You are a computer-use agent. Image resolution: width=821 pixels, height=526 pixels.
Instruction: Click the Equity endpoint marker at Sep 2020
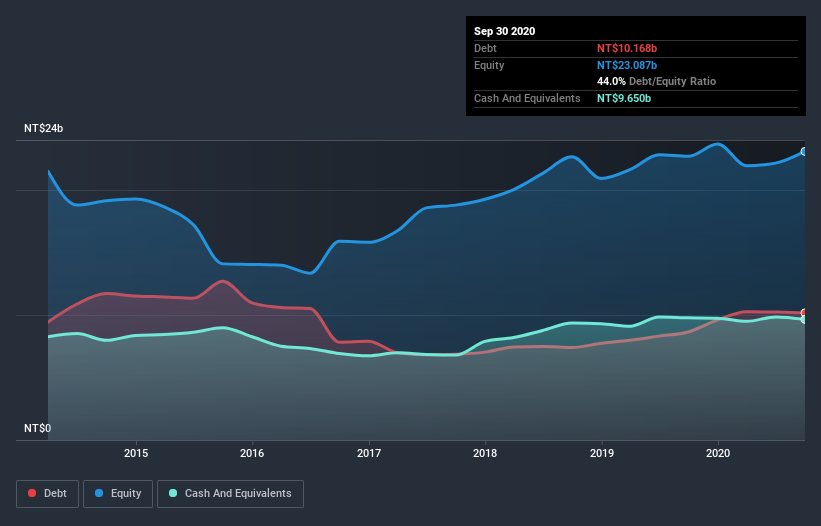tap(804, 152)
